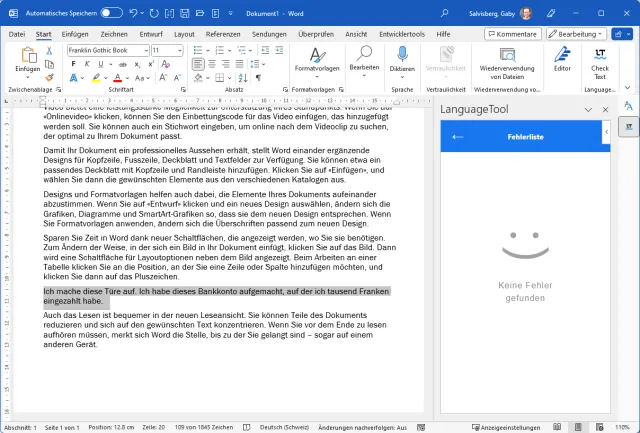640x433 pixels.
Task: Go back using LanguageTool arrow
Action: pos(458,135)
